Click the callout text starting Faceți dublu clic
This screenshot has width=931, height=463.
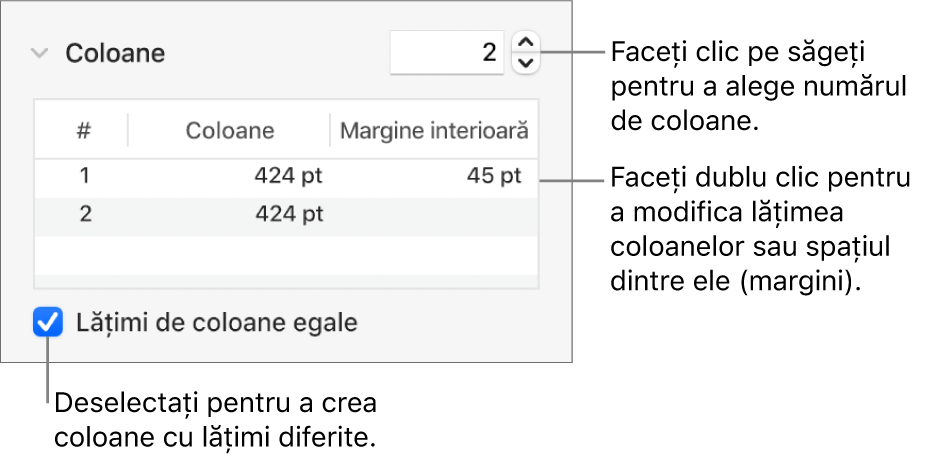tap(760, 230)
